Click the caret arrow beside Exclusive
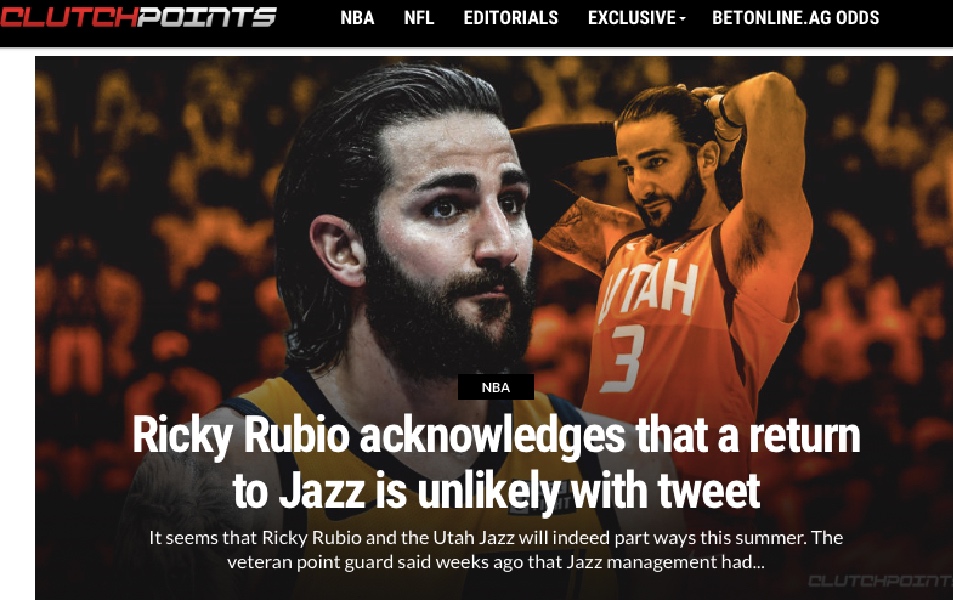 coord(682,19)
